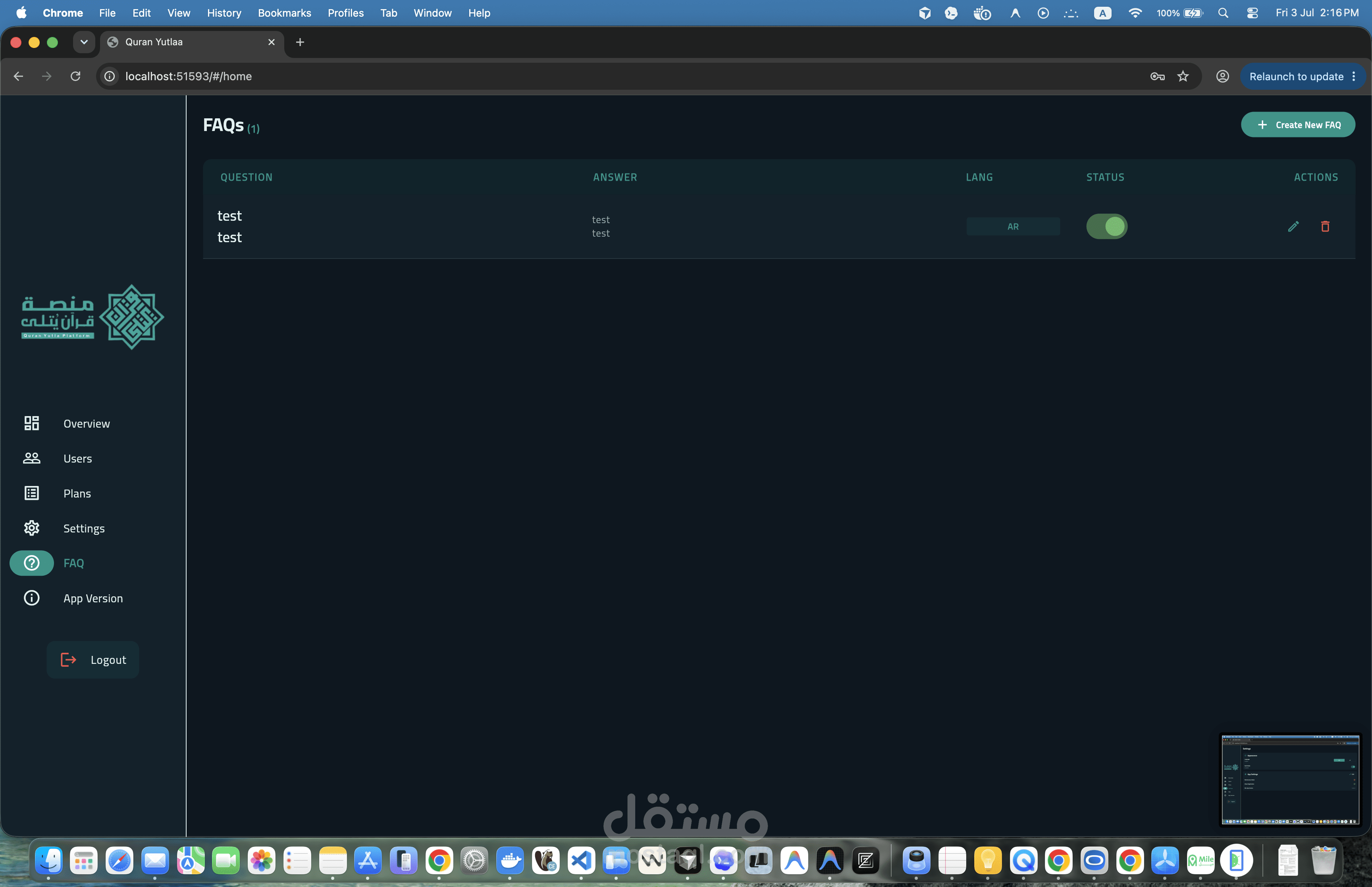Open a new Chrome tab
The height and width of the screenshot is (887, 1372).
coord(300,42)
